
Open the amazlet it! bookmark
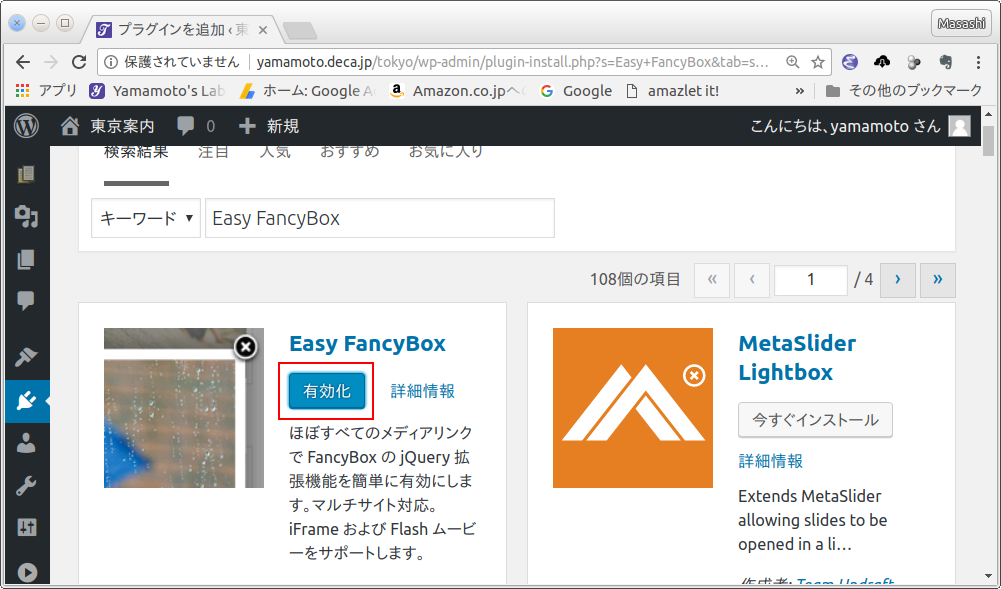672,91
